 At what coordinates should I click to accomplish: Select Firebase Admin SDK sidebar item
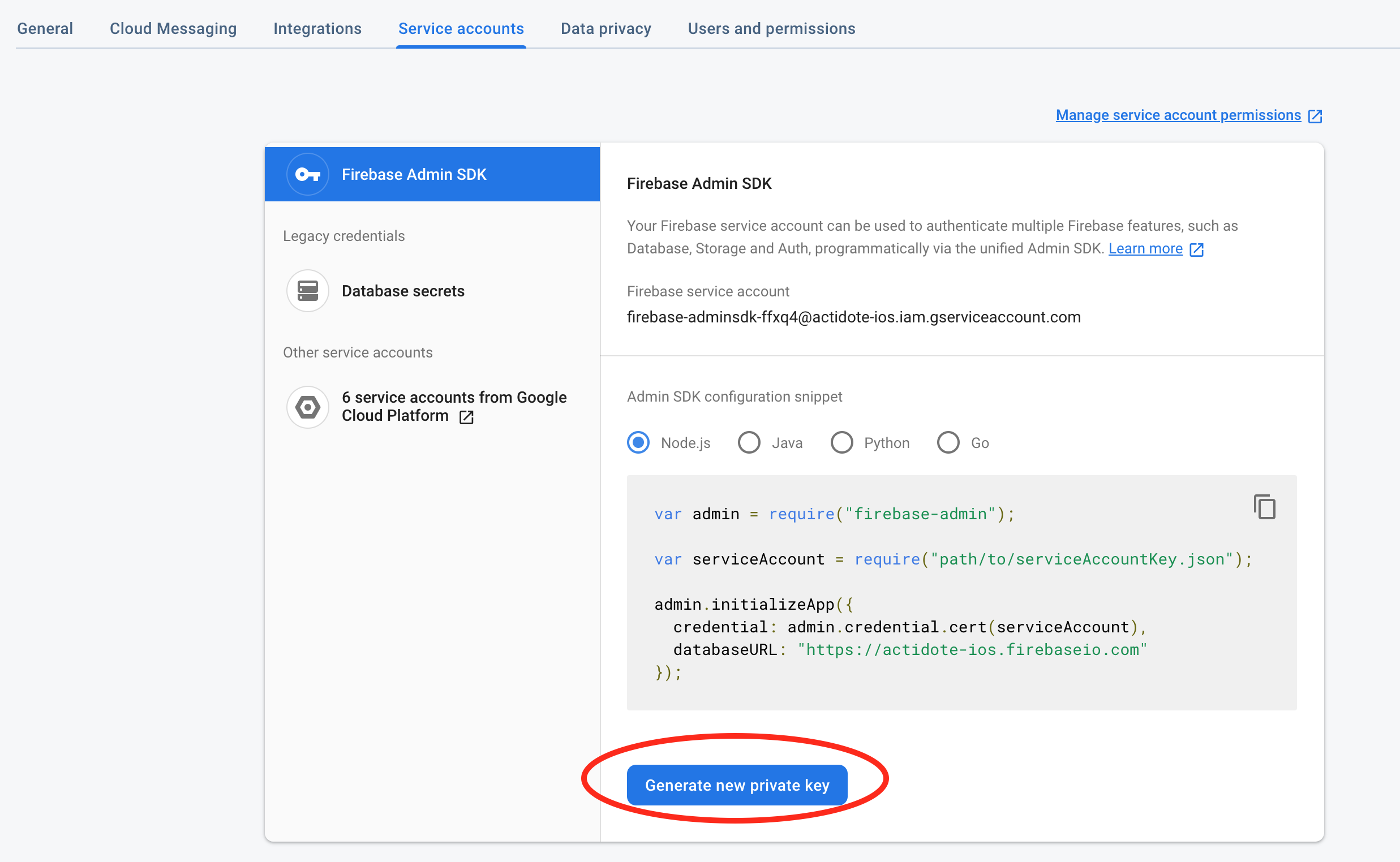[x=432, y=174]
